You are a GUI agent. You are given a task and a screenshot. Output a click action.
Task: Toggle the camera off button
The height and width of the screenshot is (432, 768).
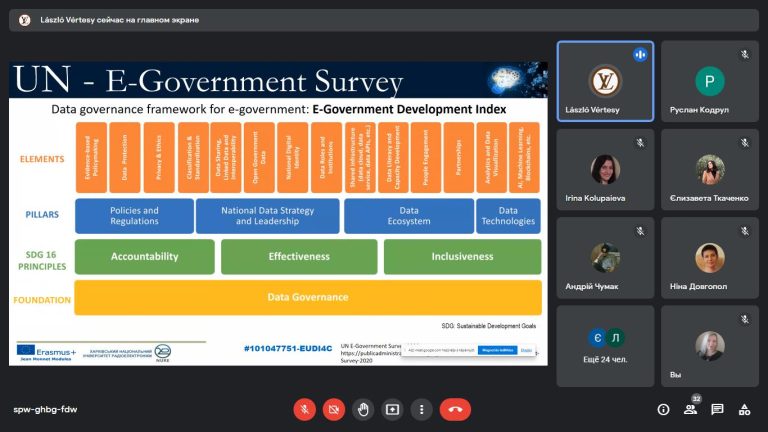[x=334, y=409]
